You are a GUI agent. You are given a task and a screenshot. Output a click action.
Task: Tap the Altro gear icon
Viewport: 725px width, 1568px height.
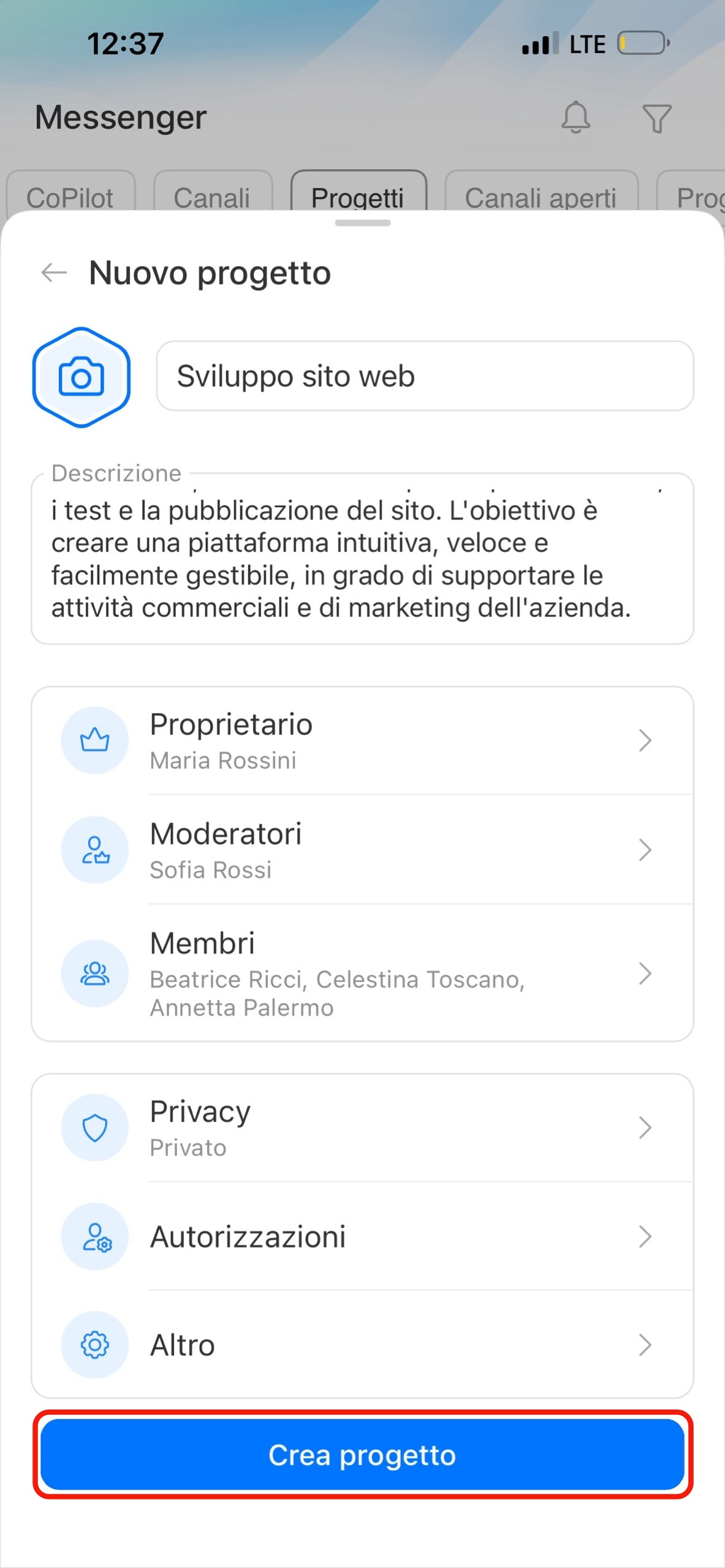(95, 1345)
